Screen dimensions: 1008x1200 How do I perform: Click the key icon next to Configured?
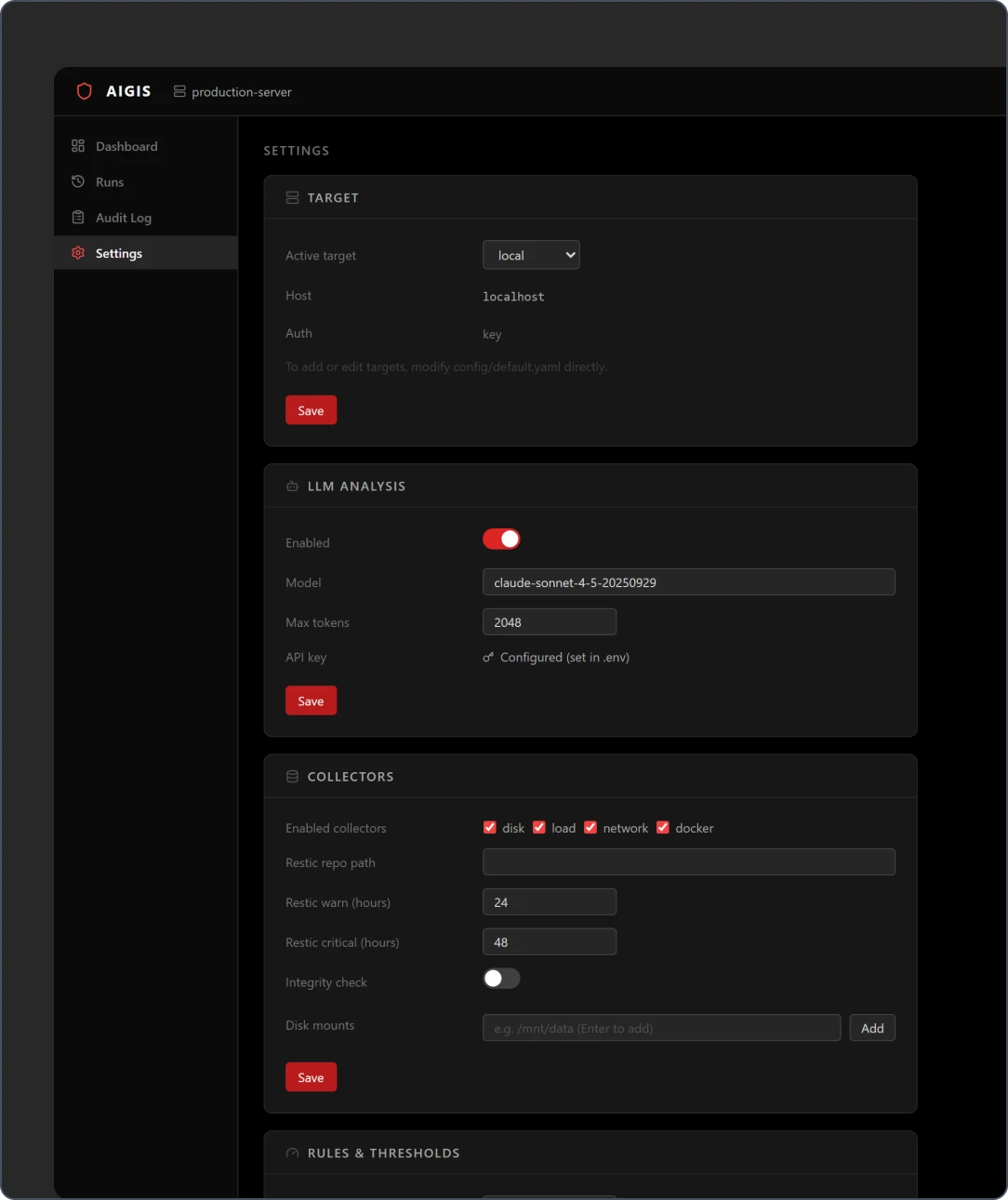point(488,657)
